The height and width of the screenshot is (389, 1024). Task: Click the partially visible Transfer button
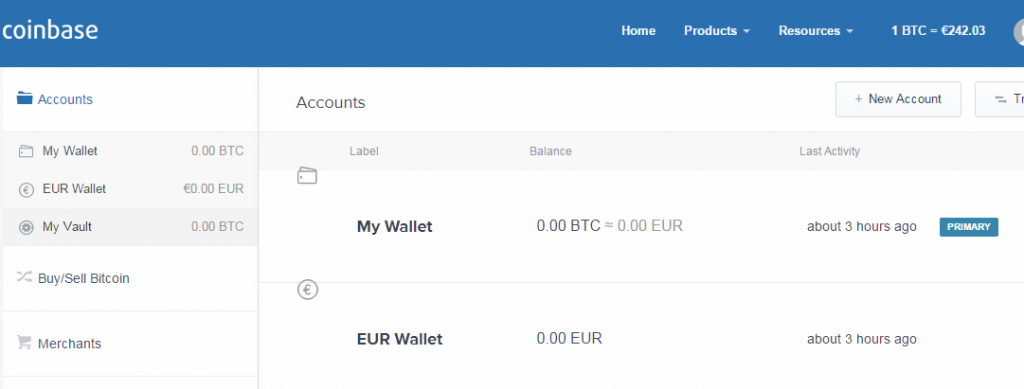999,99
